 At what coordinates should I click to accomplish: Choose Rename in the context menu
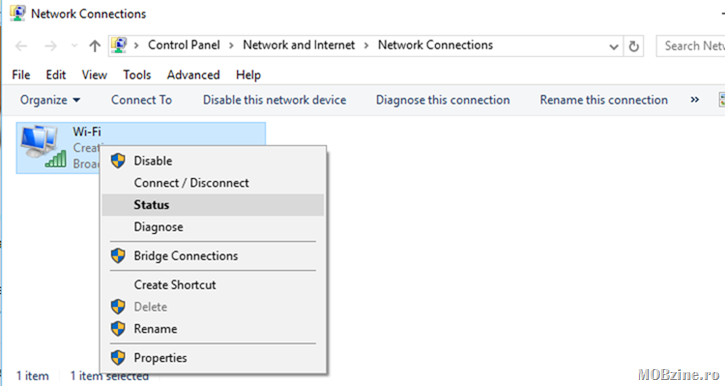(x=213, y=329)
